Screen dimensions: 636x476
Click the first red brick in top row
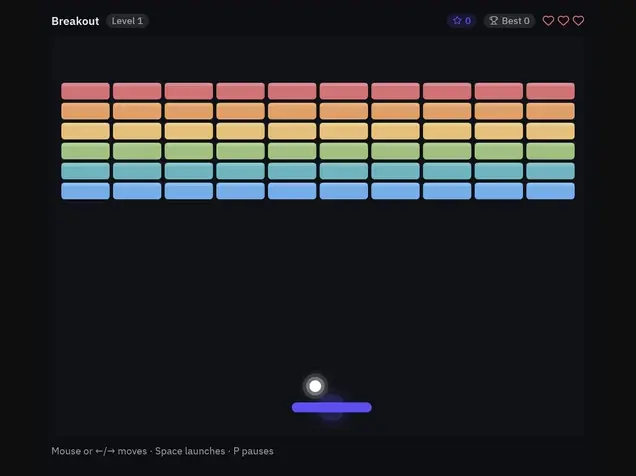tap(86, 91)
